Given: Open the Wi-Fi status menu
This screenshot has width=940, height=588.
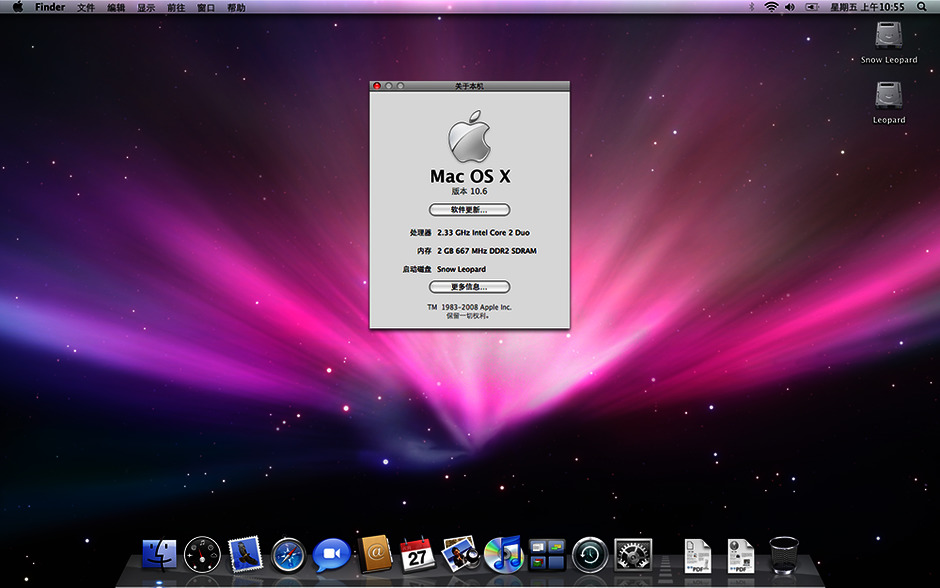Looking at the screenshot, I should coord(771,7).
